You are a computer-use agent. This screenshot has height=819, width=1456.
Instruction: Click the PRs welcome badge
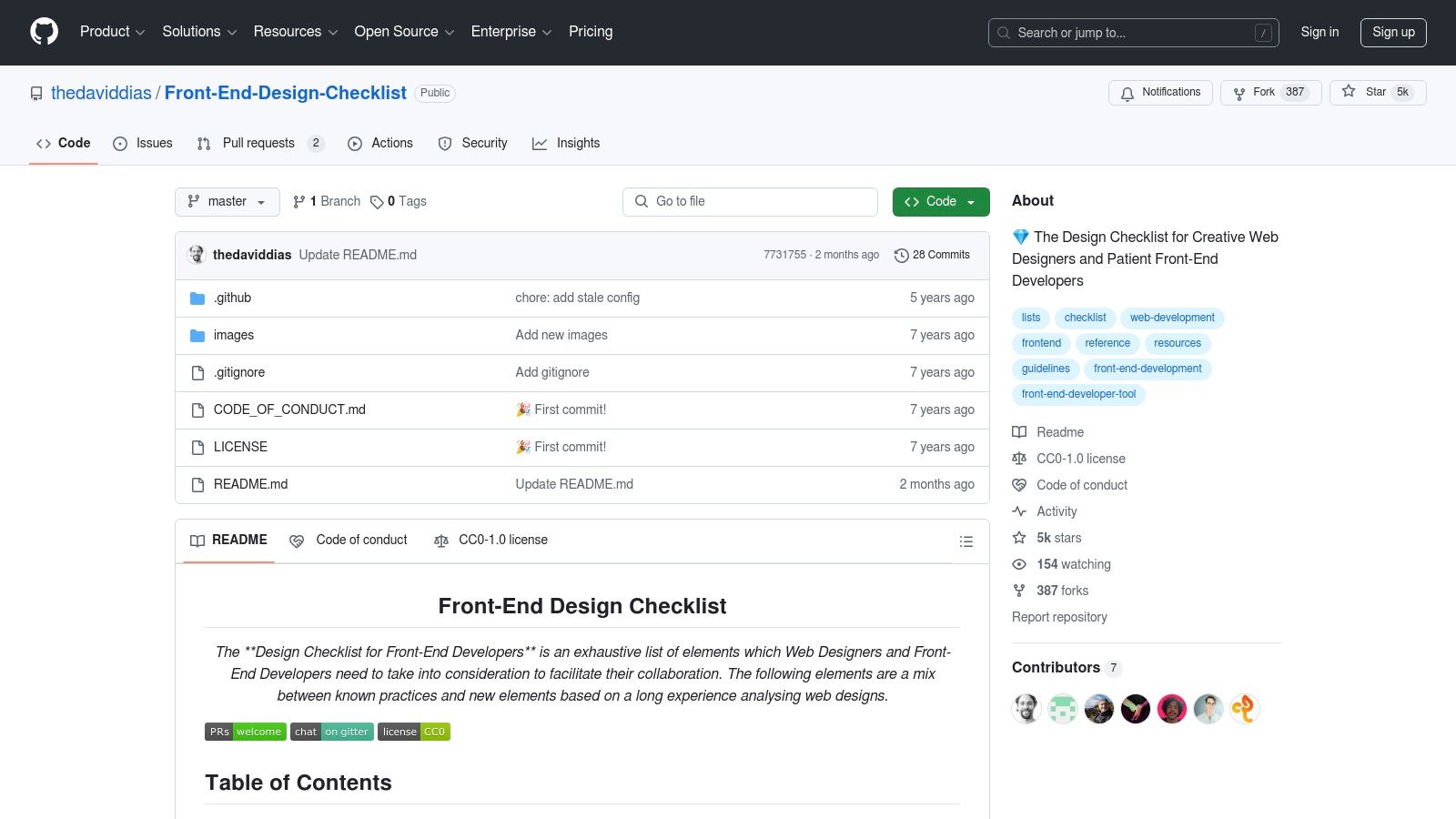246,732
